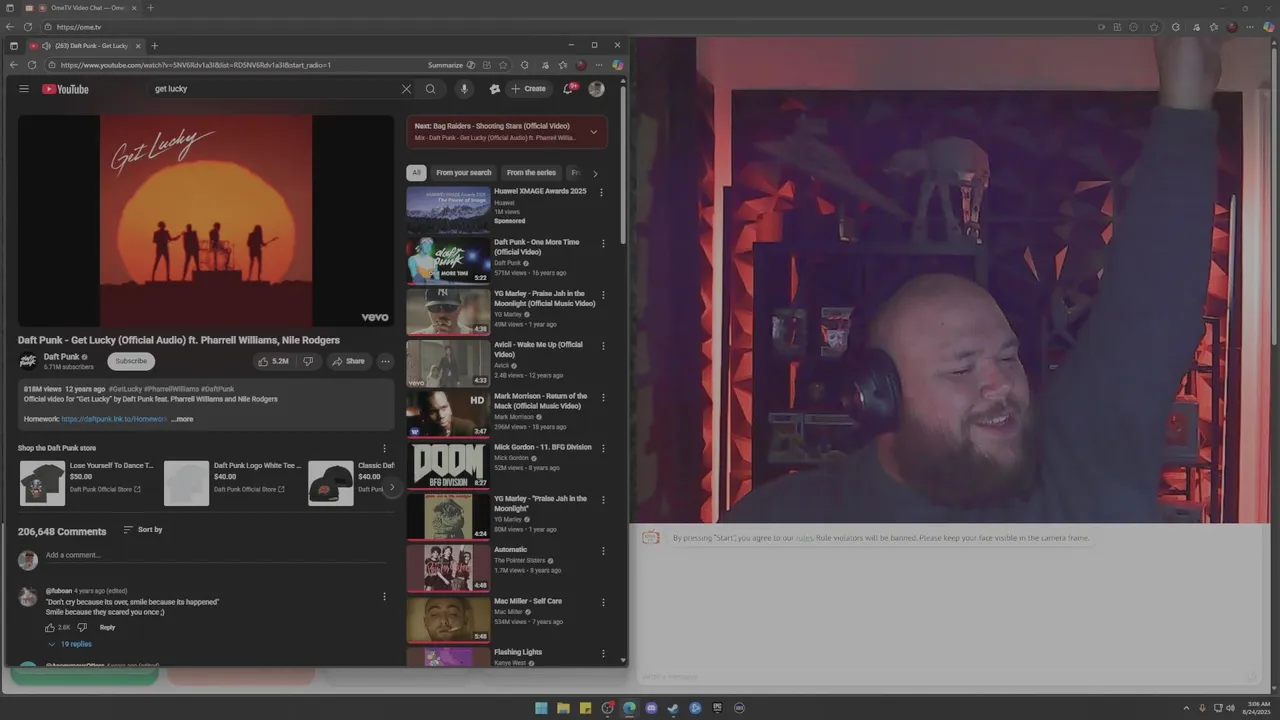Expand the description with '...more'
The image size is (1280, 720).
(182, 419)
